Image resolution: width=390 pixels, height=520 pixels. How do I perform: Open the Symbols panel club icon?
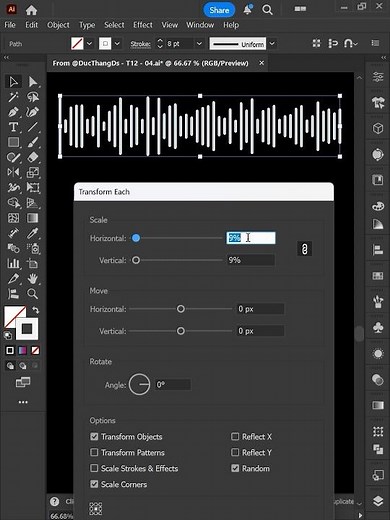pos(378,328)
